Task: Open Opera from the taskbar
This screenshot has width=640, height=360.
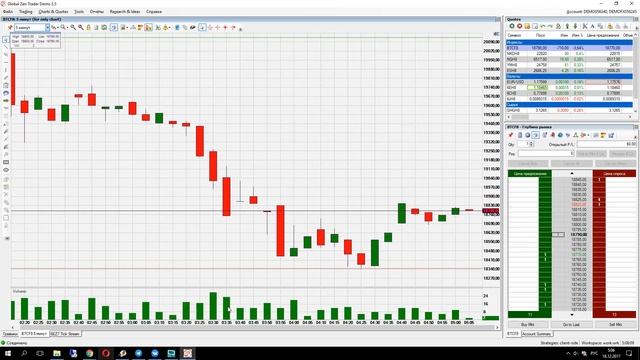Action: 106,353
